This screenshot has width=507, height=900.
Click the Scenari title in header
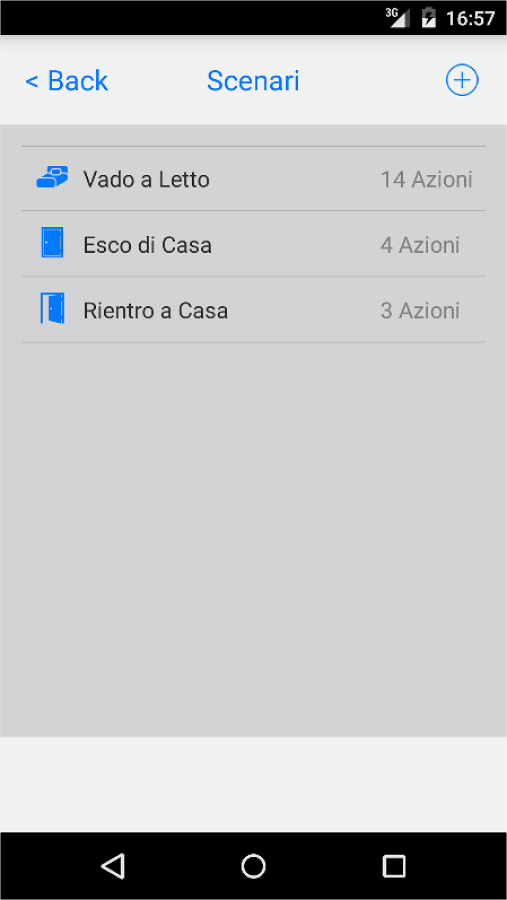pyautogui.click(x=253, y=80)
